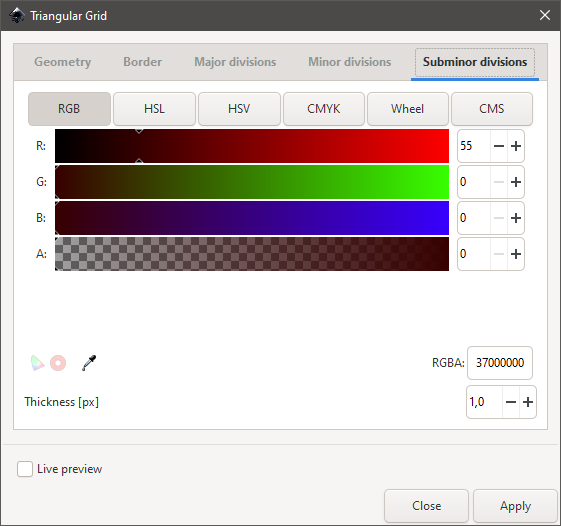This screenshot has height=526, width=561.
Task: Decrease the Thickness value with minus
Action: click(511, 402)
